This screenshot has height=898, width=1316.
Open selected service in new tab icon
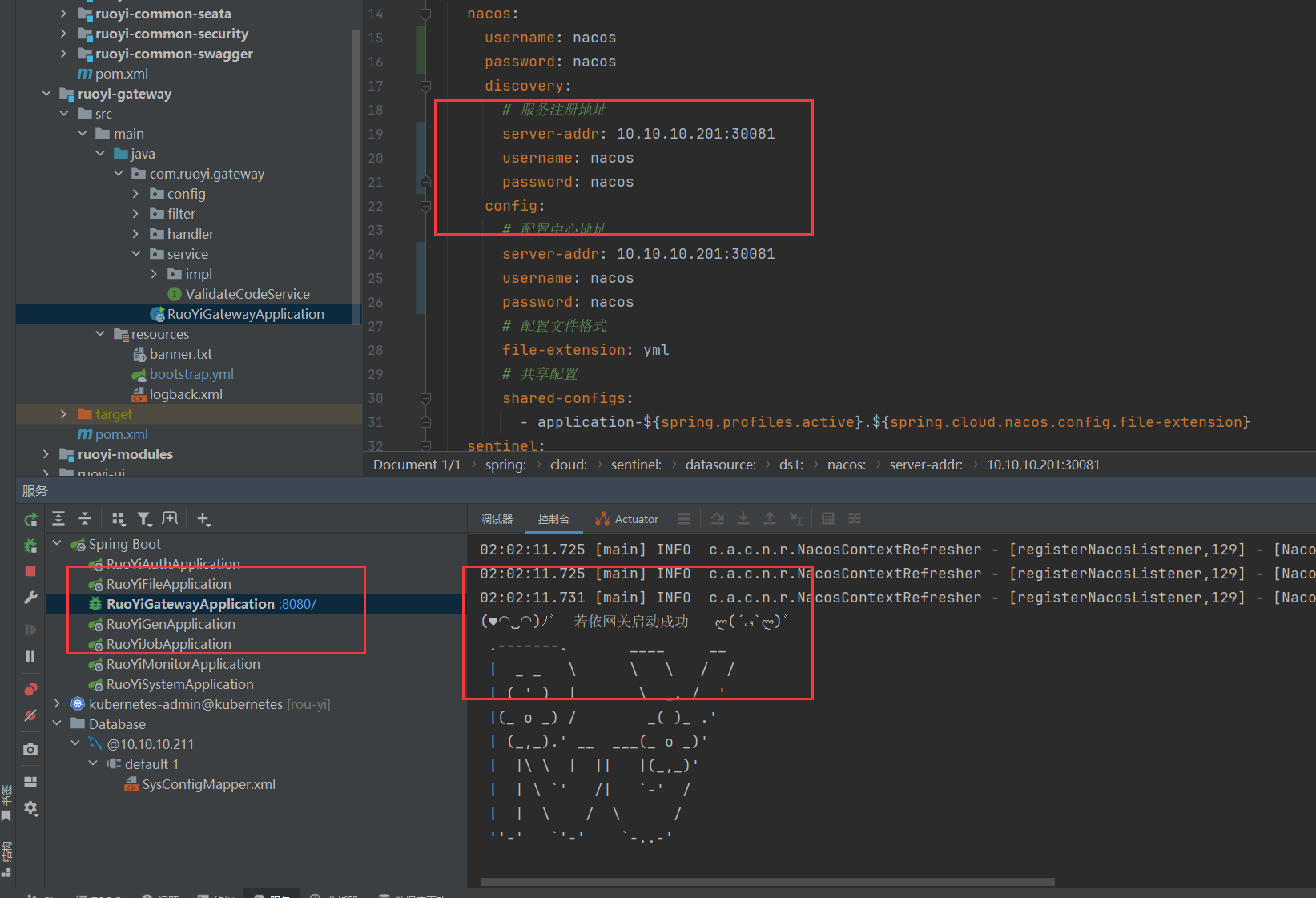pos(170,519)
